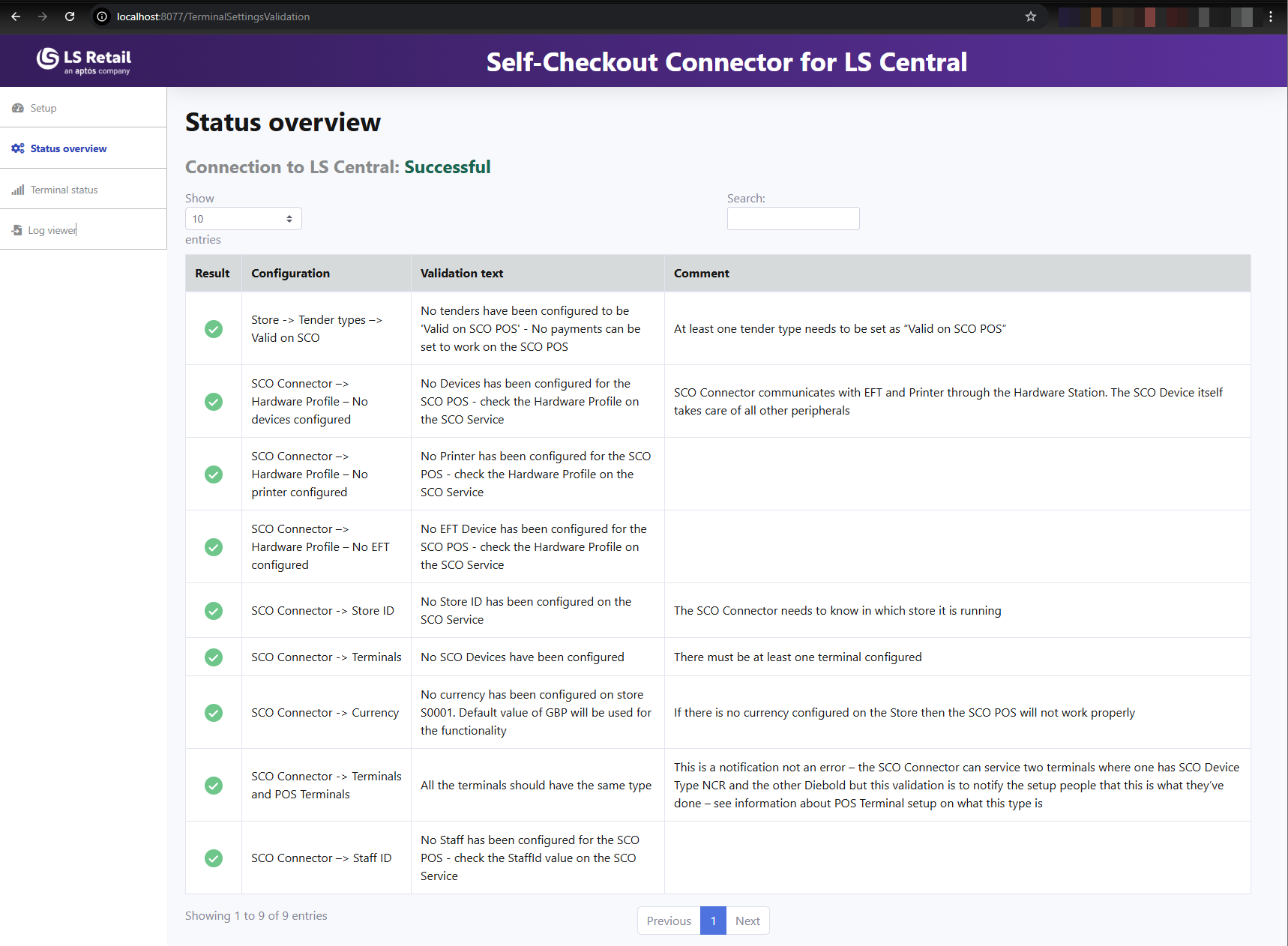Open the browser three-dot menu
The height and width of the screenshot is (946, 1288).
click(x=1271, y=16)
